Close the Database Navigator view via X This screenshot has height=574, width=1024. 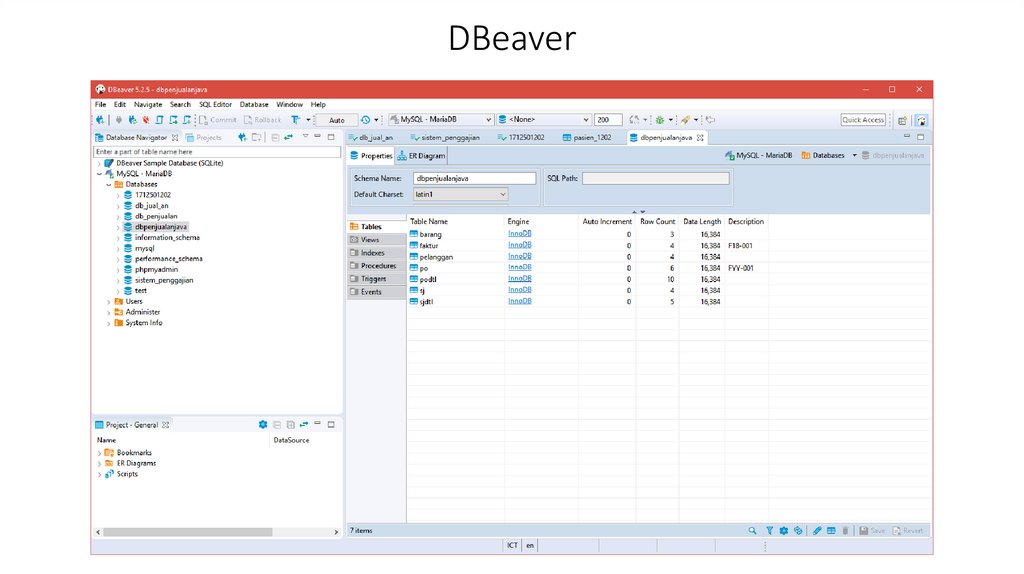[175, 138]
